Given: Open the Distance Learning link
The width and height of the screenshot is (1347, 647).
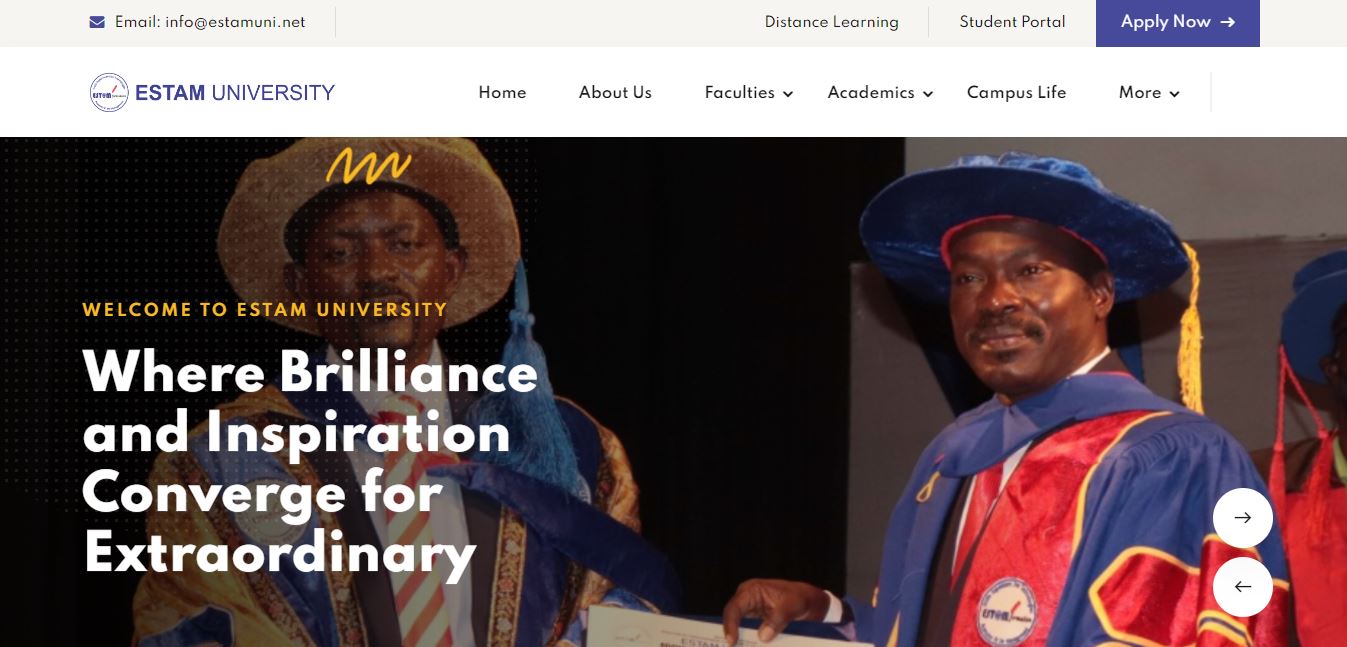Looking at the screenshot, I should coord(831,22).
